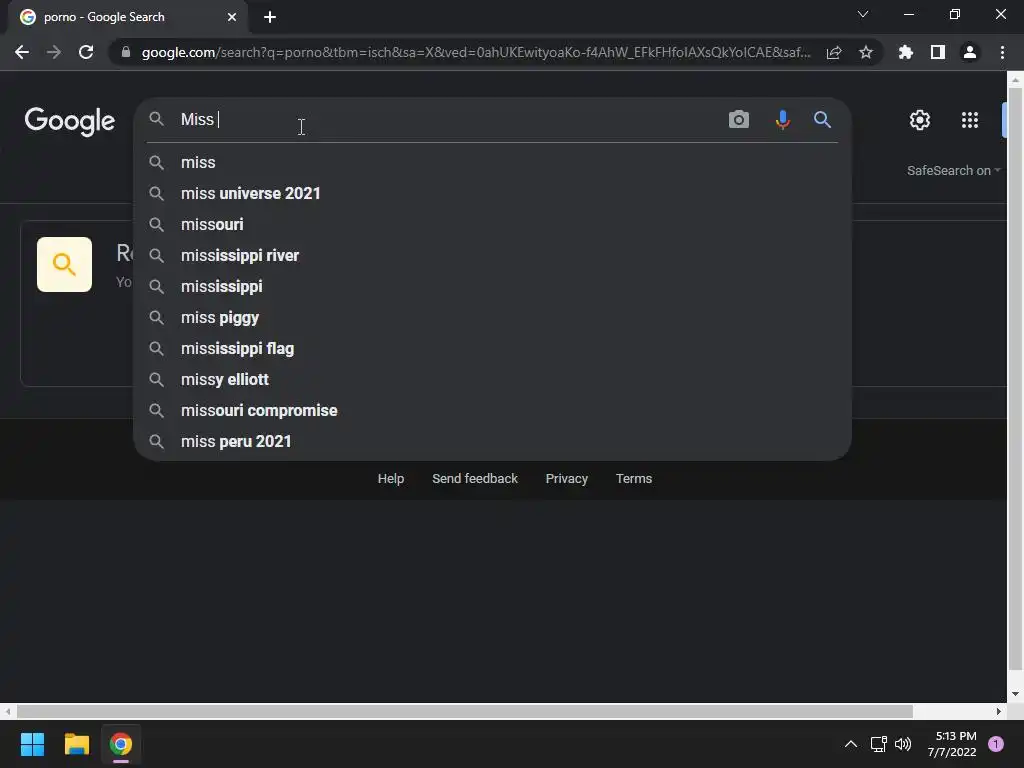Open the Extensions puzzle icon
This screenshot has height=768, width=1024.
tap(906, 52)
